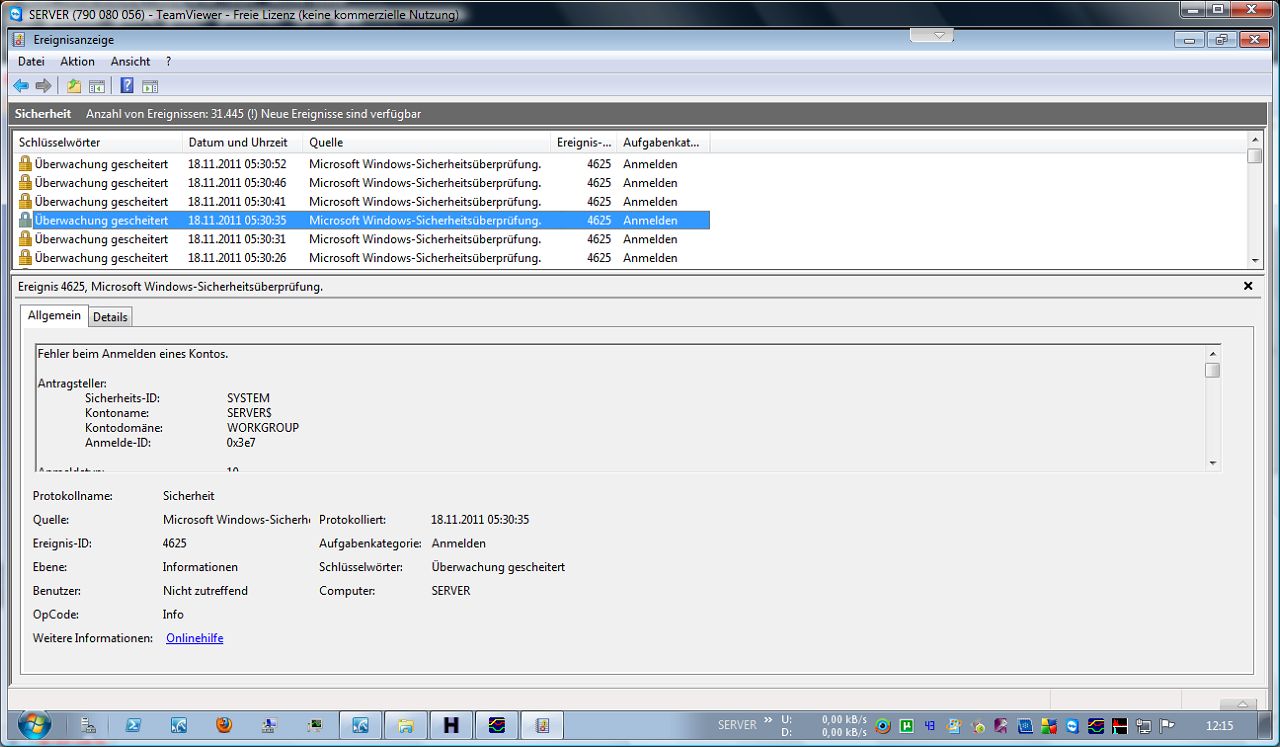The width and height of the screenshot is (1280, 747).
Task: Click the TeamViewer tray icon
Action: tap(1072, 726)
